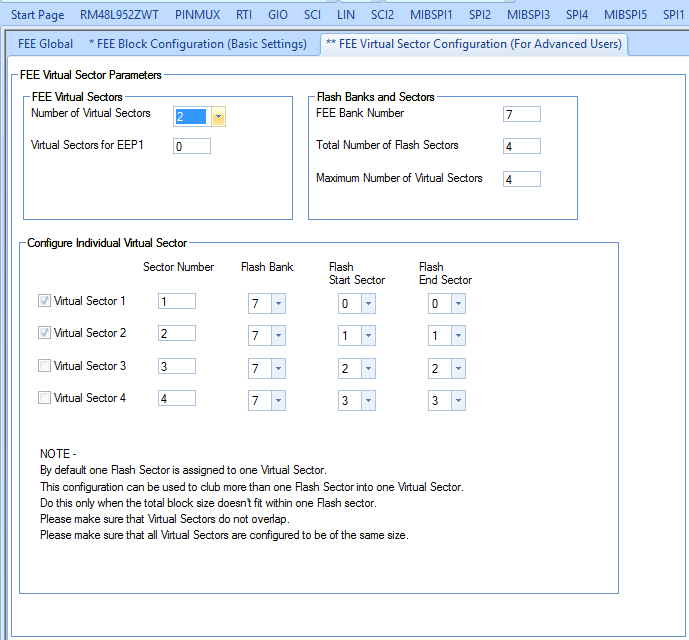Toggle the Virtual Sector 2 checkbox
This screenshot has height=640, width=689.
pyautogui.click(x=44, y=333)
